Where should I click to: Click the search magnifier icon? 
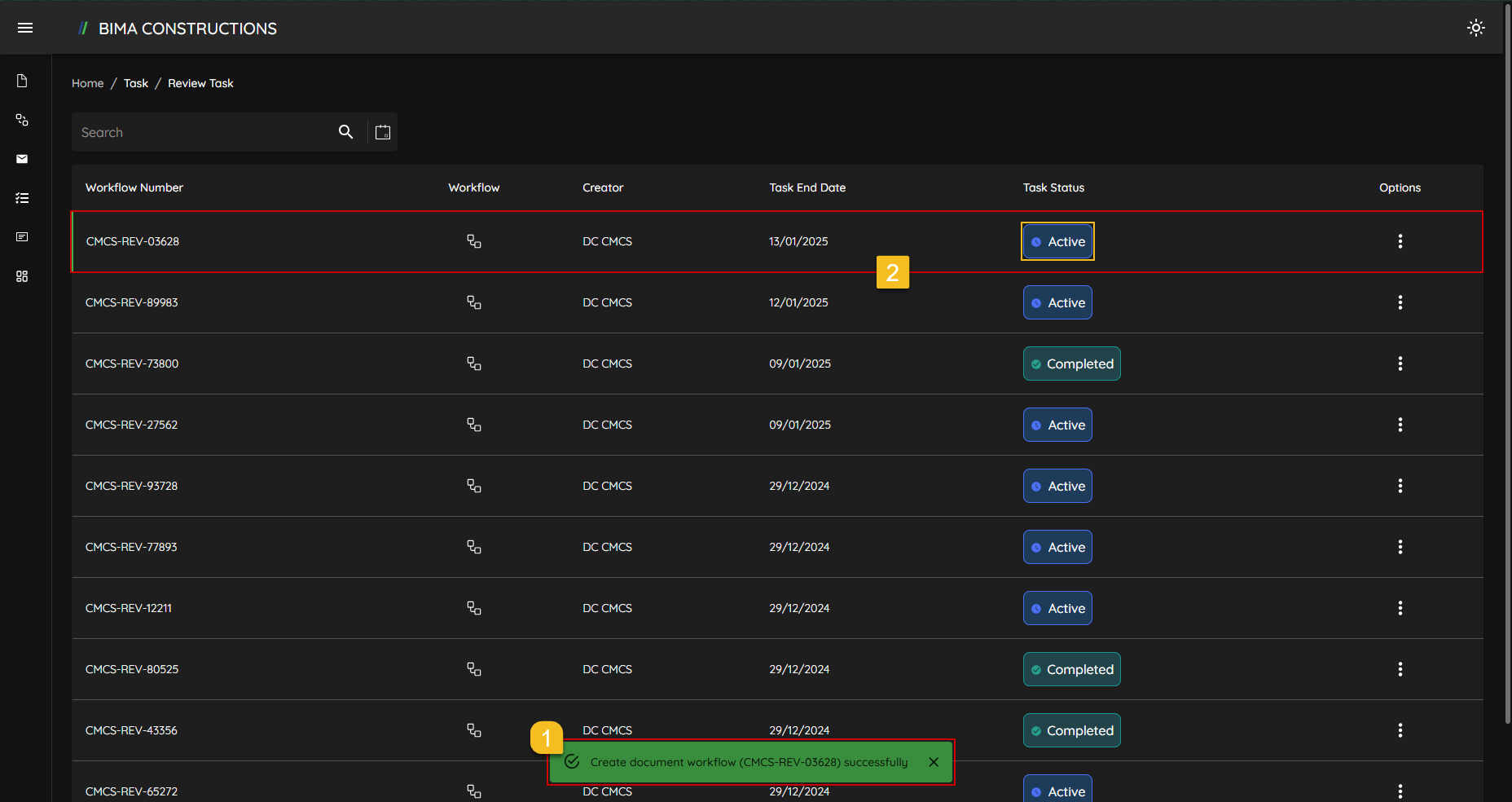(345, 131)
